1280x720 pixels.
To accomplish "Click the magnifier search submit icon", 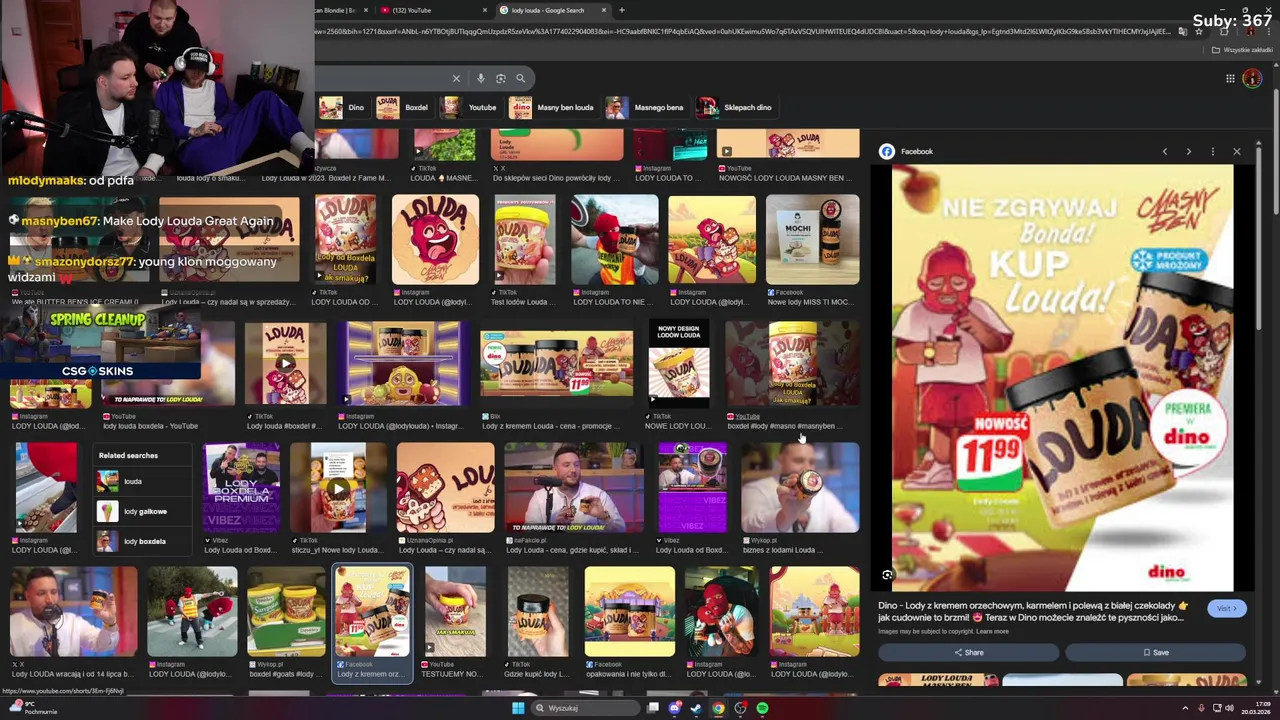I will pyautogui.click(x=520, y=78).
